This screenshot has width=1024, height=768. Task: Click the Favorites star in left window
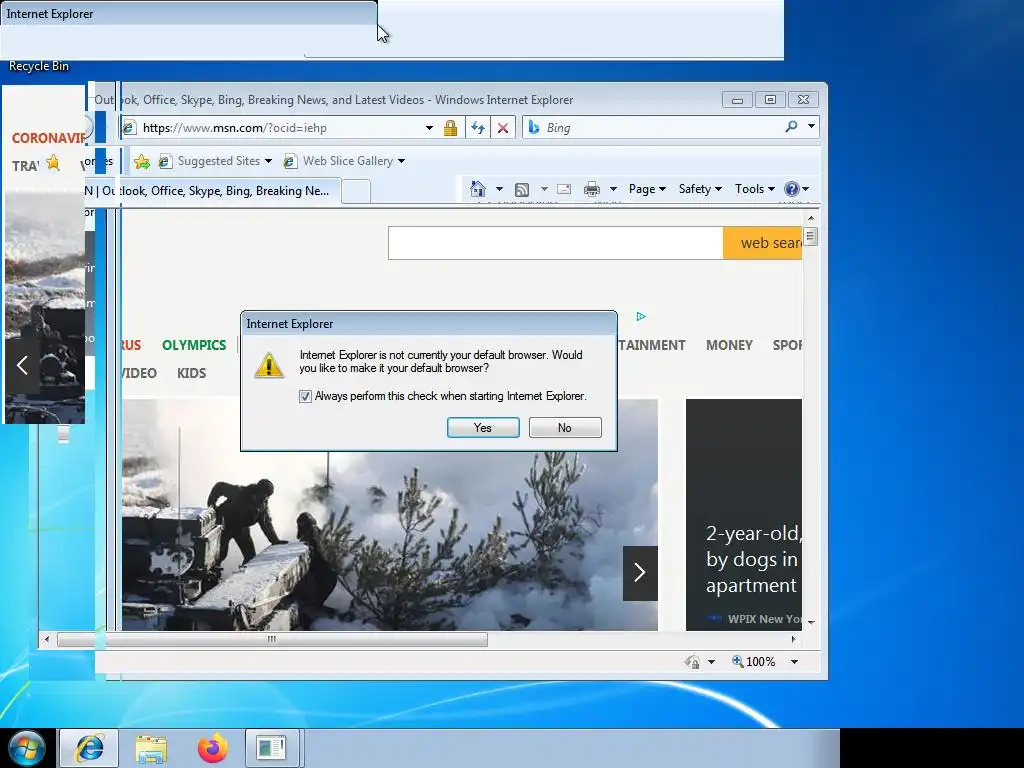click(53, 163)
